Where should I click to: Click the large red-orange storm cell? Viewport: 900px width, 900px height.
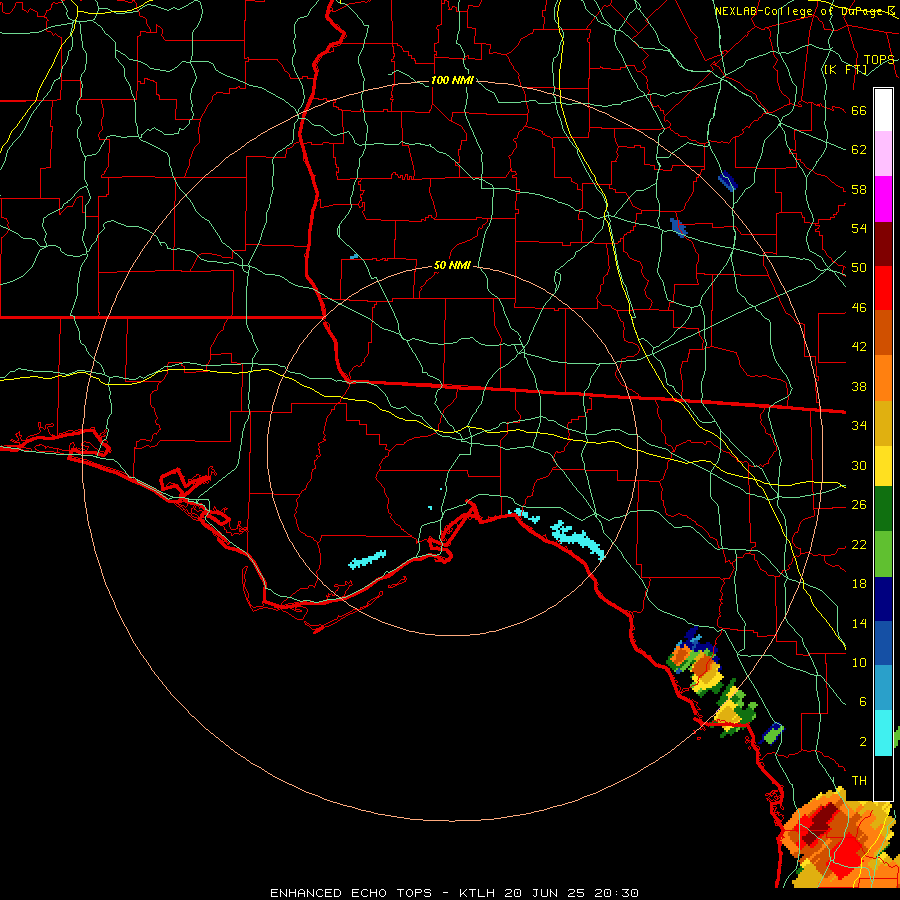(838, 839)
